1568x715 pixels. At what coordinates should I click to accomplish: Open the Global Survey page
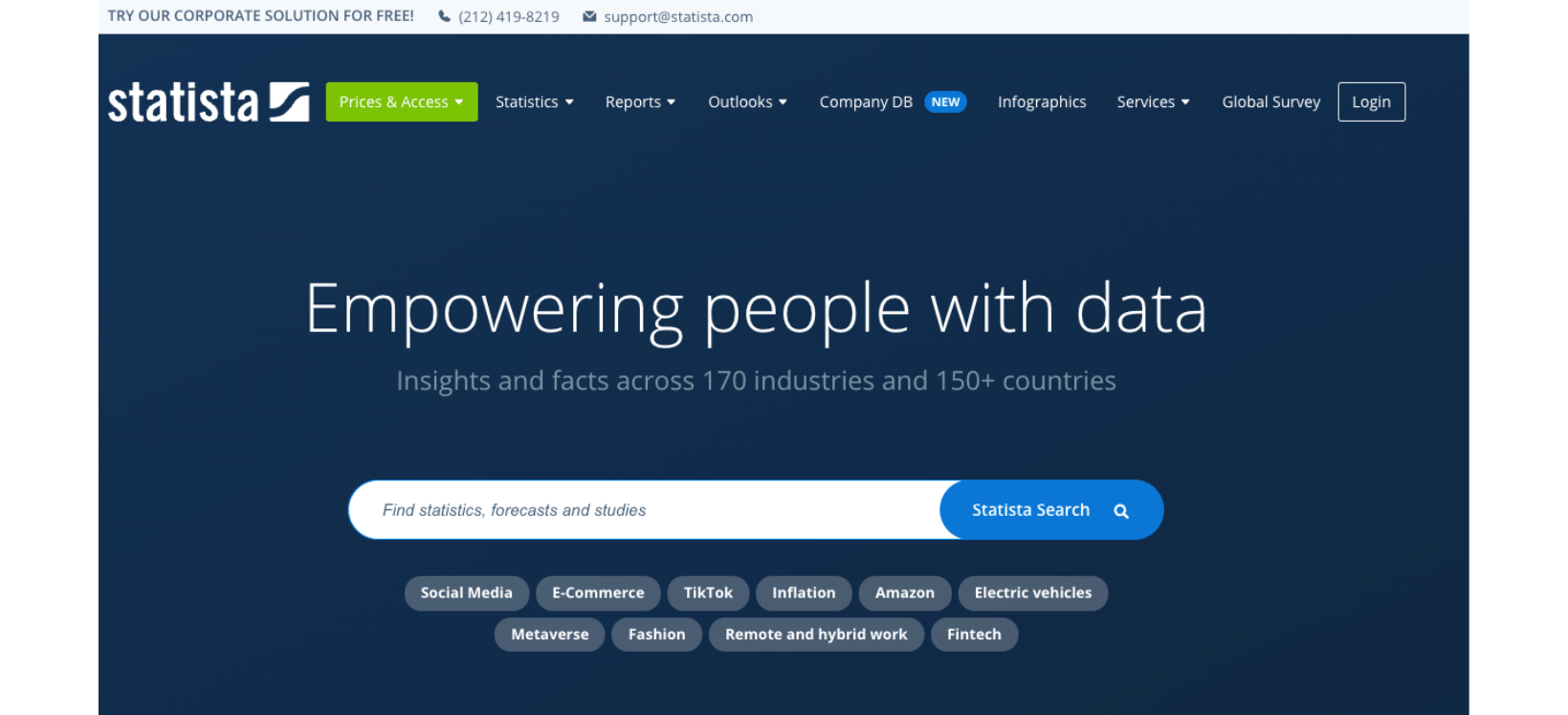(1270, 102)
